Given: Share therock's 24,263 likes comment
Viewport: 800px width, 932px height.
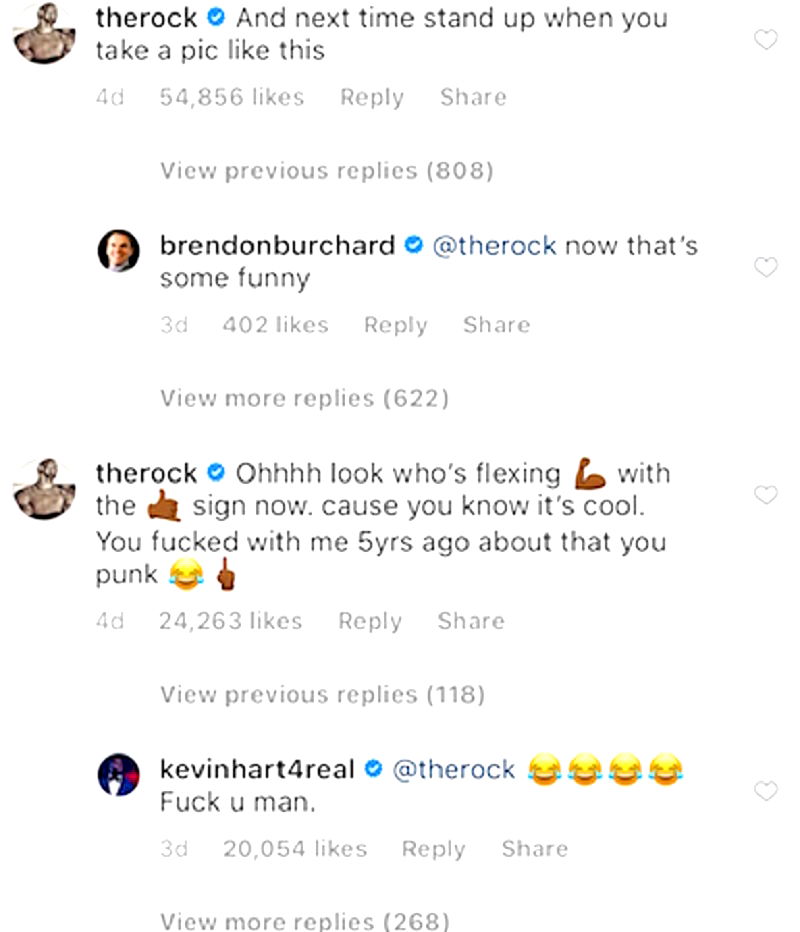Looking at the screenshot, I should pos(471,621).
